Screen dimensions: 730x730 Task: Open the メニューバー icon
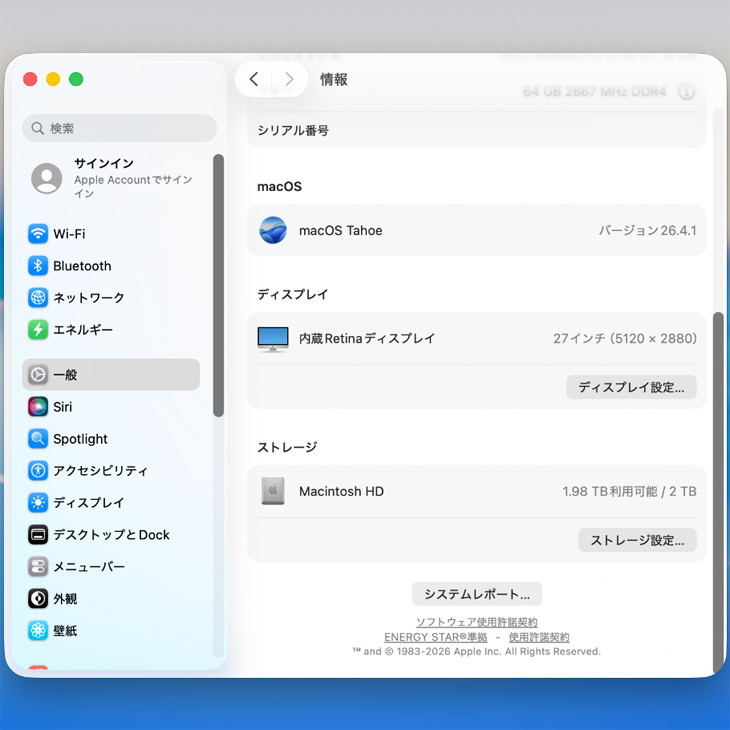pos(38,567)
